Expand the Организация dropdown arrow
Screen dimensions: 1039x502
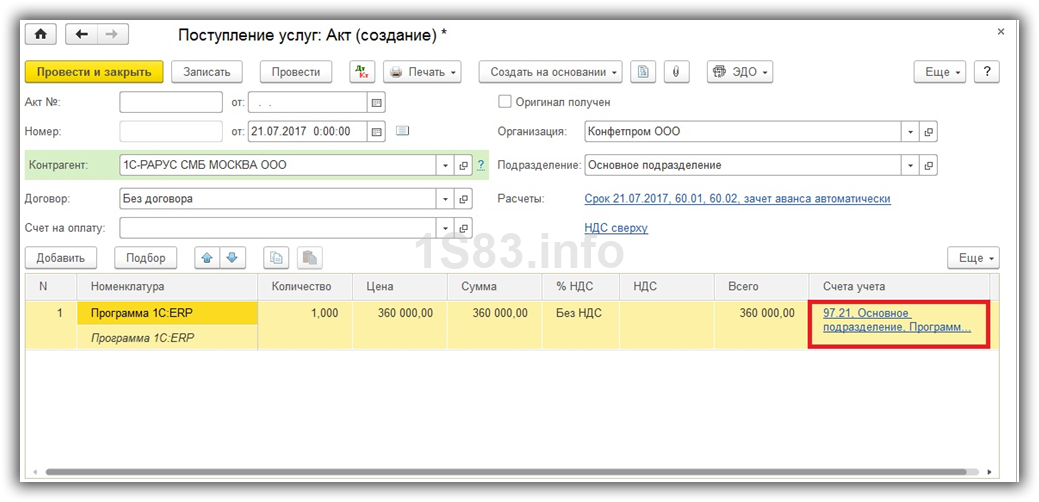(909, 132)
